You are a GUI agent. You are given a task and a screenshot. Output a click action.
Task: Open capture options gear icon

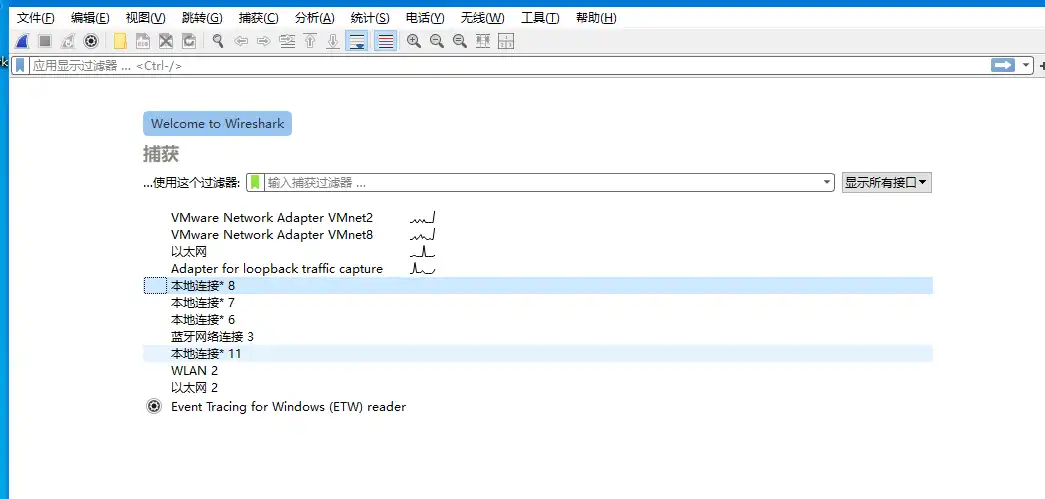(x=91, y=41)
